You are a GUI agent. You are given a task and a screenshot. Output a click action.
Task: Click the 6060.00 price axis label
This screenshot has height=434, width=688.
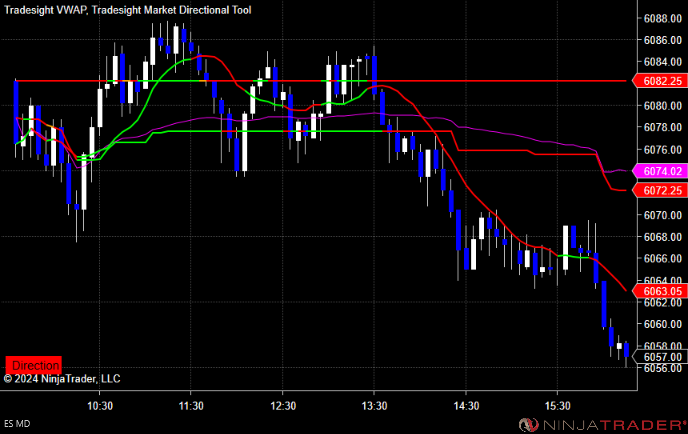pos(663,324)
